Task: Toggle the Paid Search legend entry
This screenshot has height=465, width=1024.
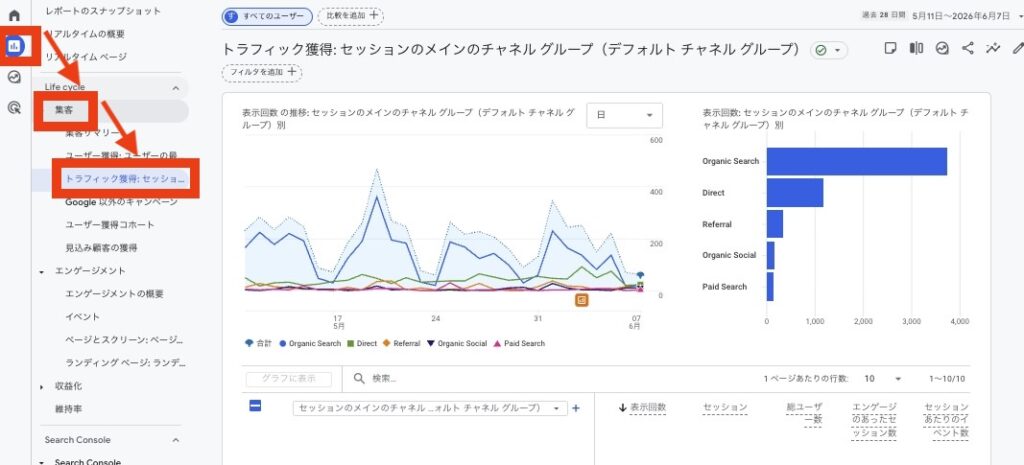Action: click(x=519, y=344)
